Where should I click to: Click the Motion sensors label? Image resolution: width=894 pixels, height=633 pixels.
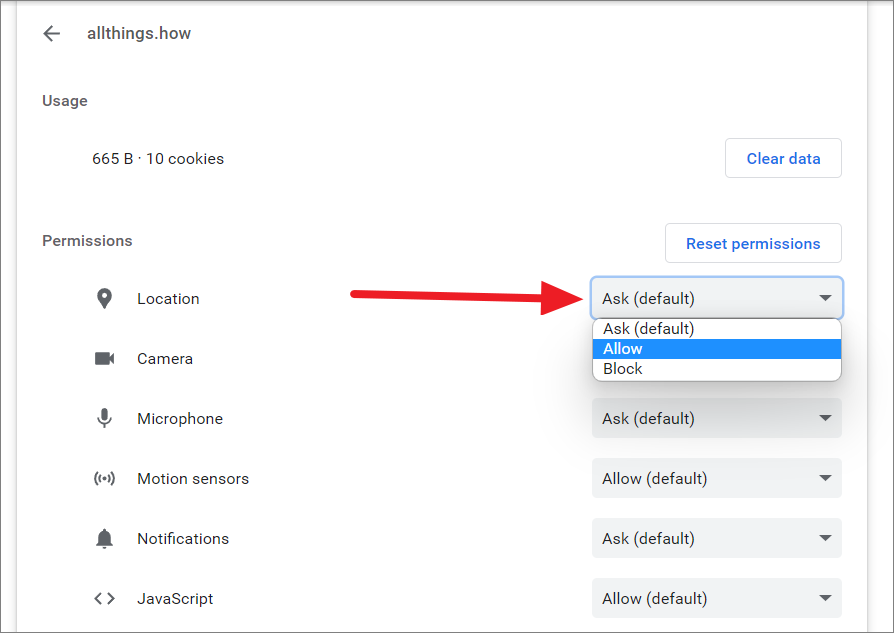pos(193,478)
